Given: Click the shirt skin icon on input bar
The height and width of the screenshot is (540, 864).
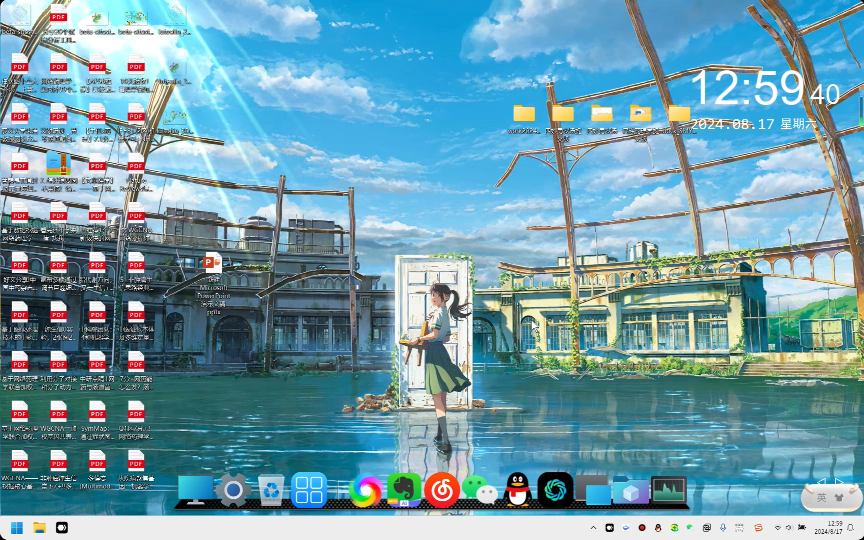Looking at the screenshot, I should pyautogui.click(x=839, y=498).
